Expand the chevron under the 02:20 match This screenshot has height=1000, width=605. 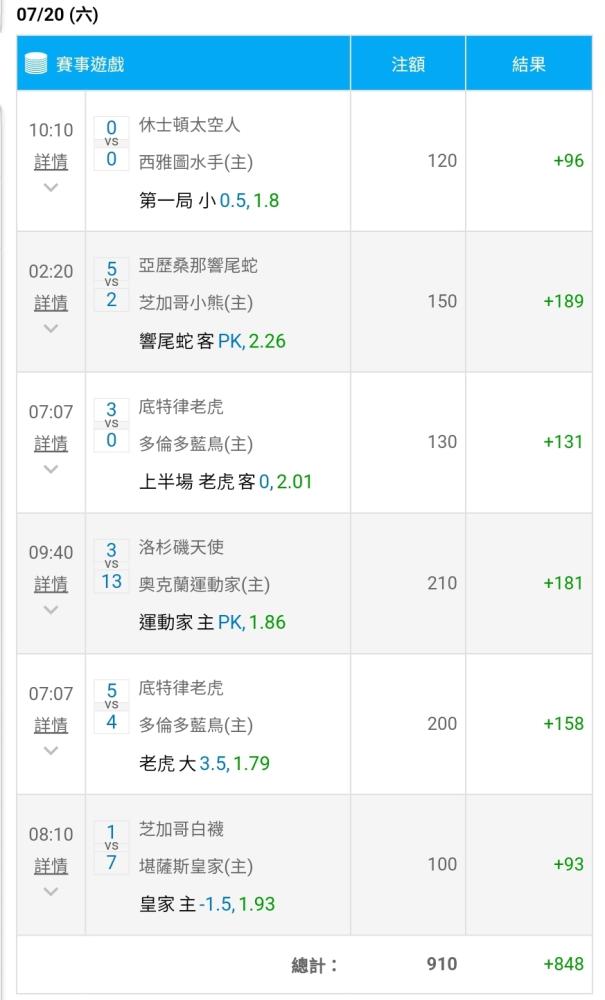(51, 328)
